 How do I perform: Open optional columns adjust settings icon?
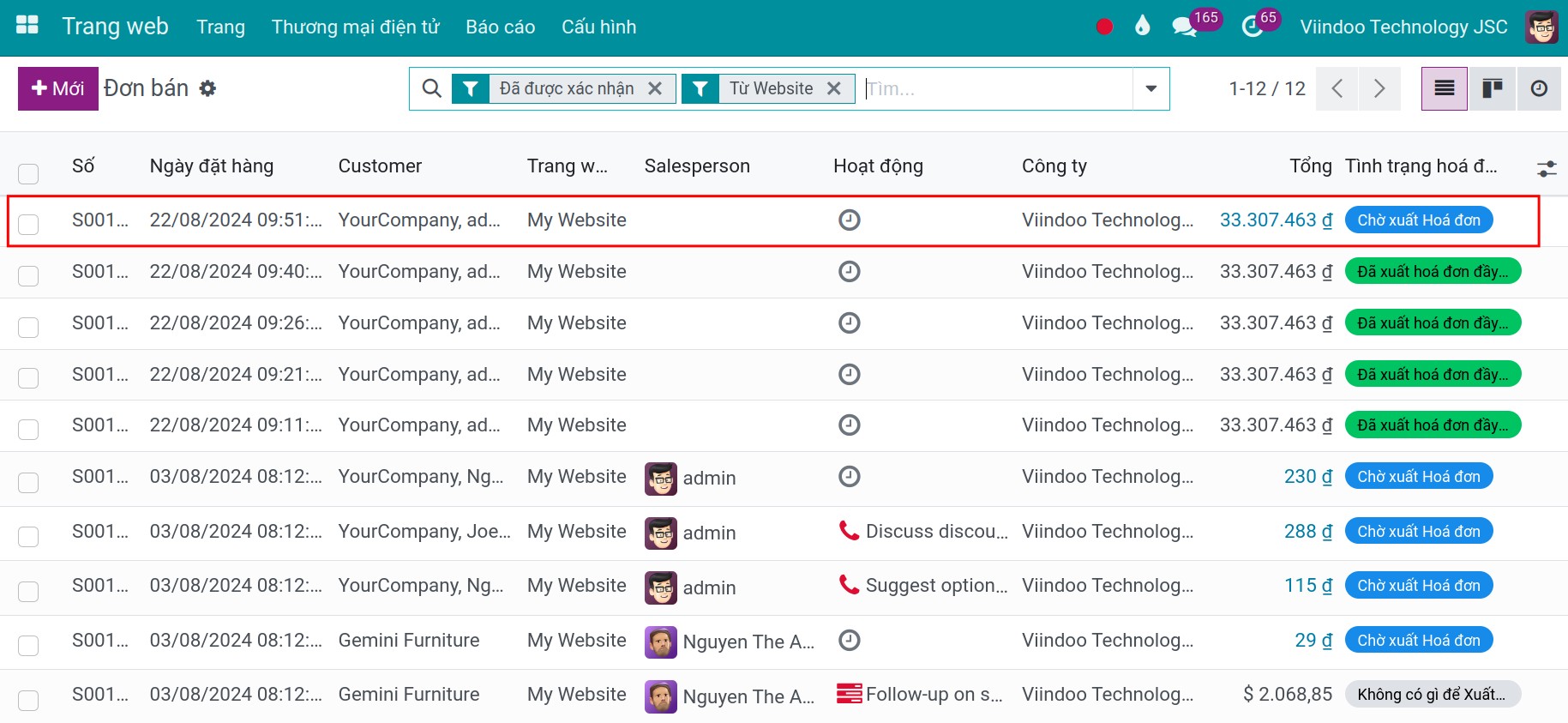click(x=1547, y=169)
